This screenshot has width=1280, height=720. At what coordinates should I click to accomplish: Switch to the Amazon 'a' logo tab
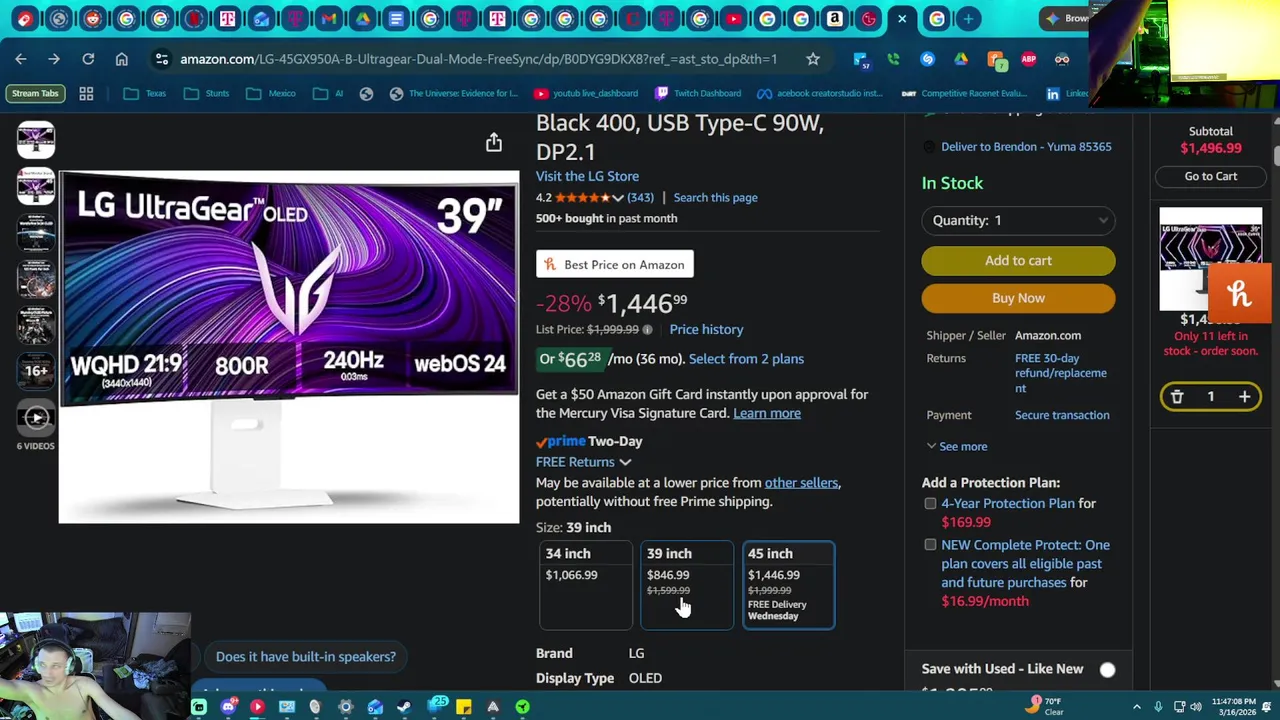(x=834, y=18)
